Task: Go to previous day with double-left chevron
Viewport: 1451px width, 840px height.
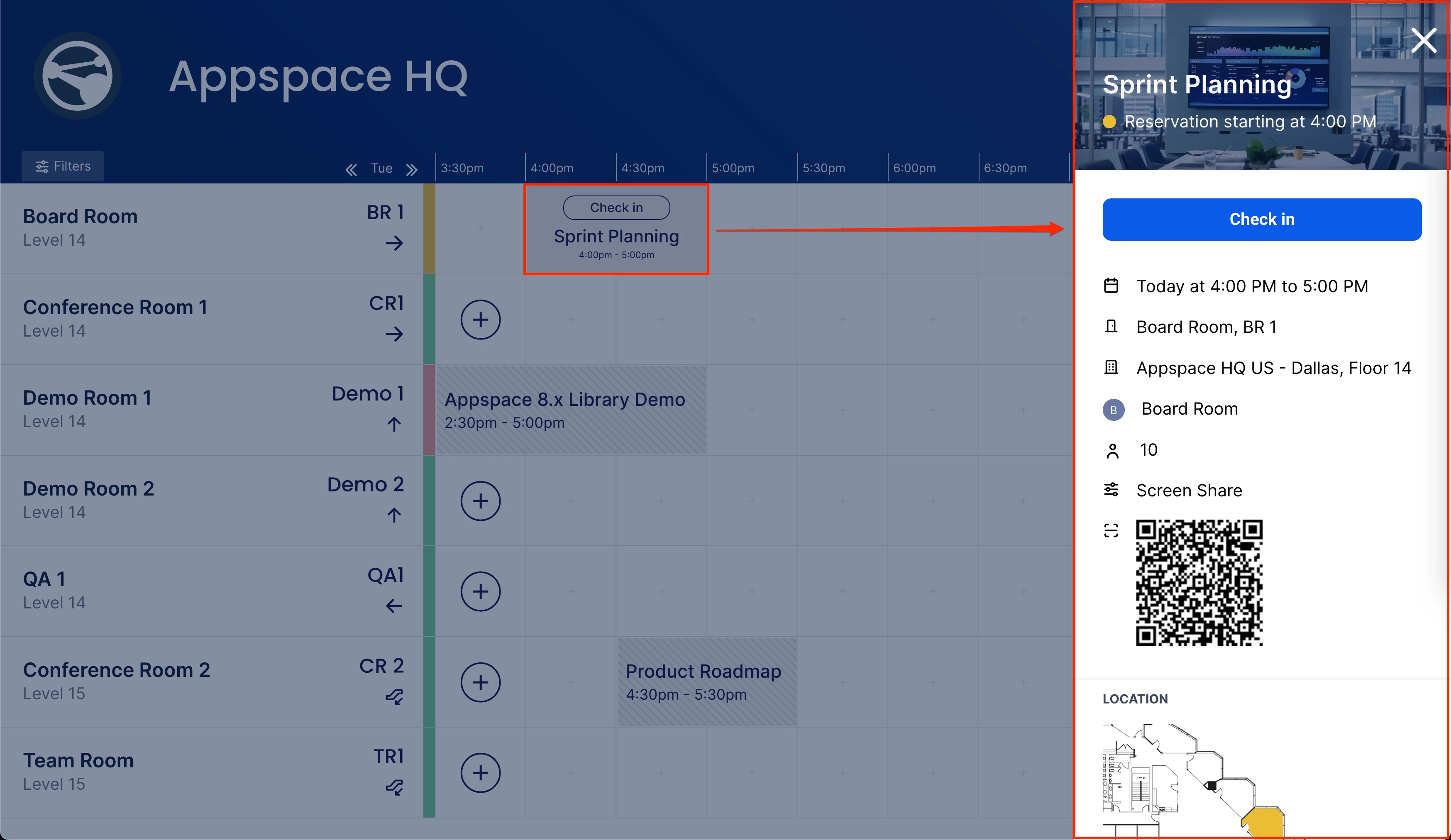Action: coord(351,169)
